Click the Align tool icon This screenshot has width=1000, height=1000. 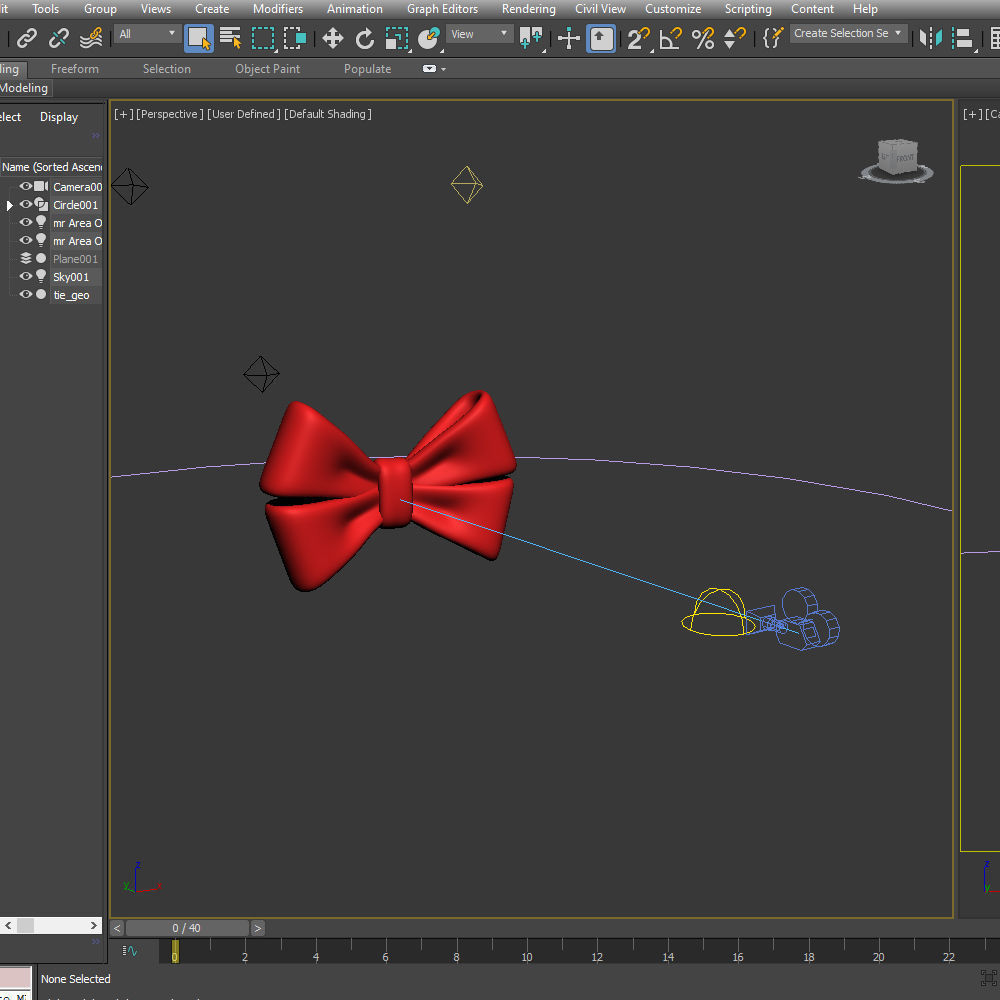point(963,38)
